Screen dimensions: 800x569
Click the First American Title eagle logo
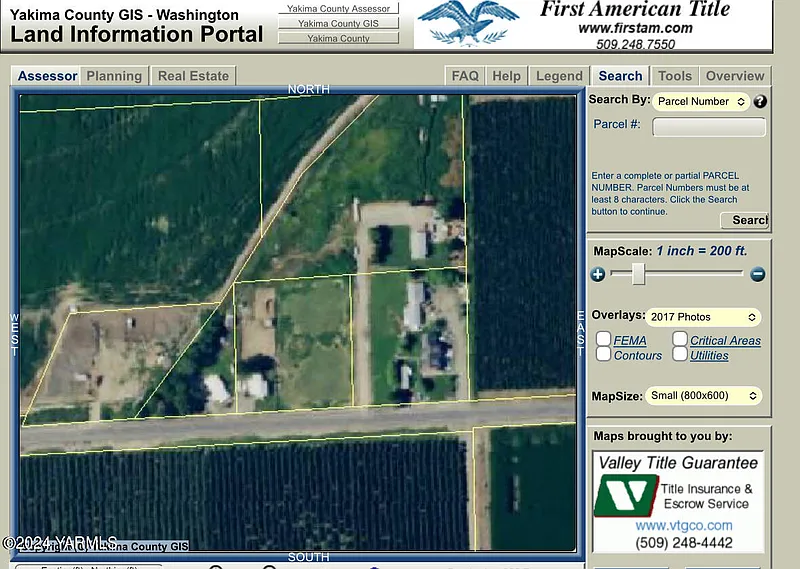468,23
